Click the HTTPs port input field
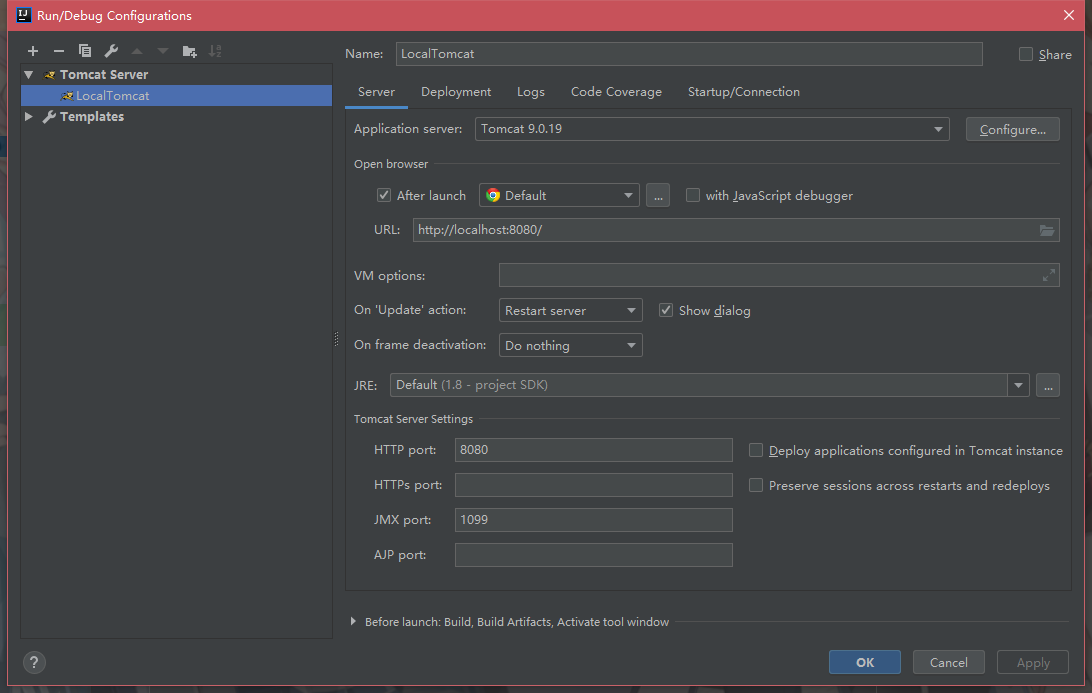The width and height of the screenshot is (1092, 693). click(593, 485)
